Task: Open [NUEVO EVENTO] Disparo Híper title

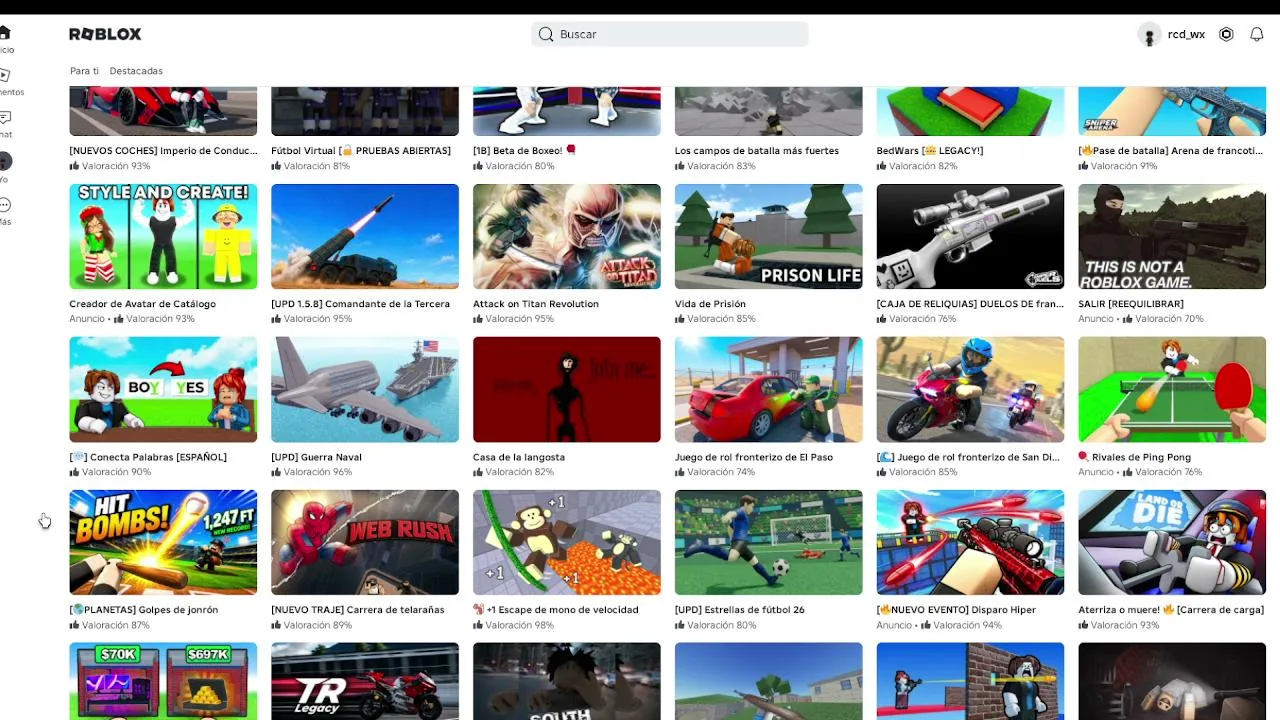Action: 956,610
